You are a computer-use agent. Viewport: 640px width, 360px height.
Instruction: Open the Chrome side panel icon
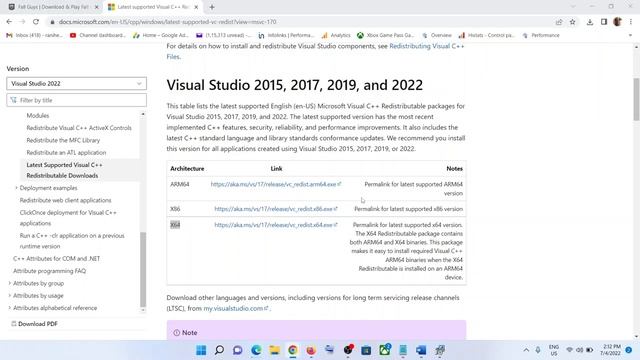tap(604, 22)
